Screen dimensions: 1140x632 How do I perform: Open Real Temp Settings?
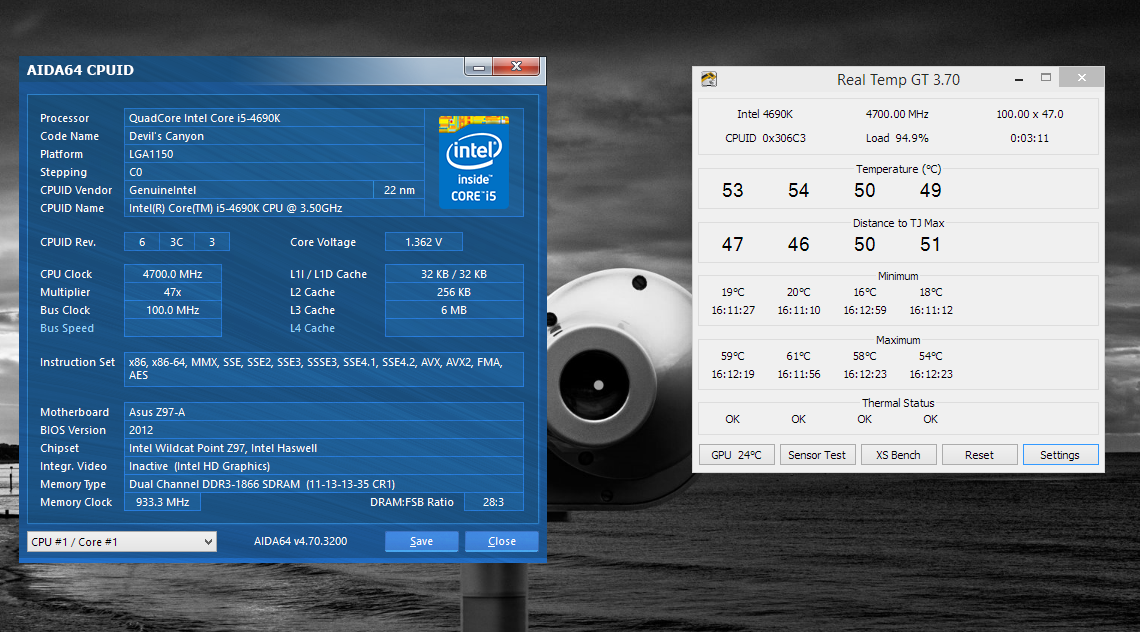(1060, 455)
